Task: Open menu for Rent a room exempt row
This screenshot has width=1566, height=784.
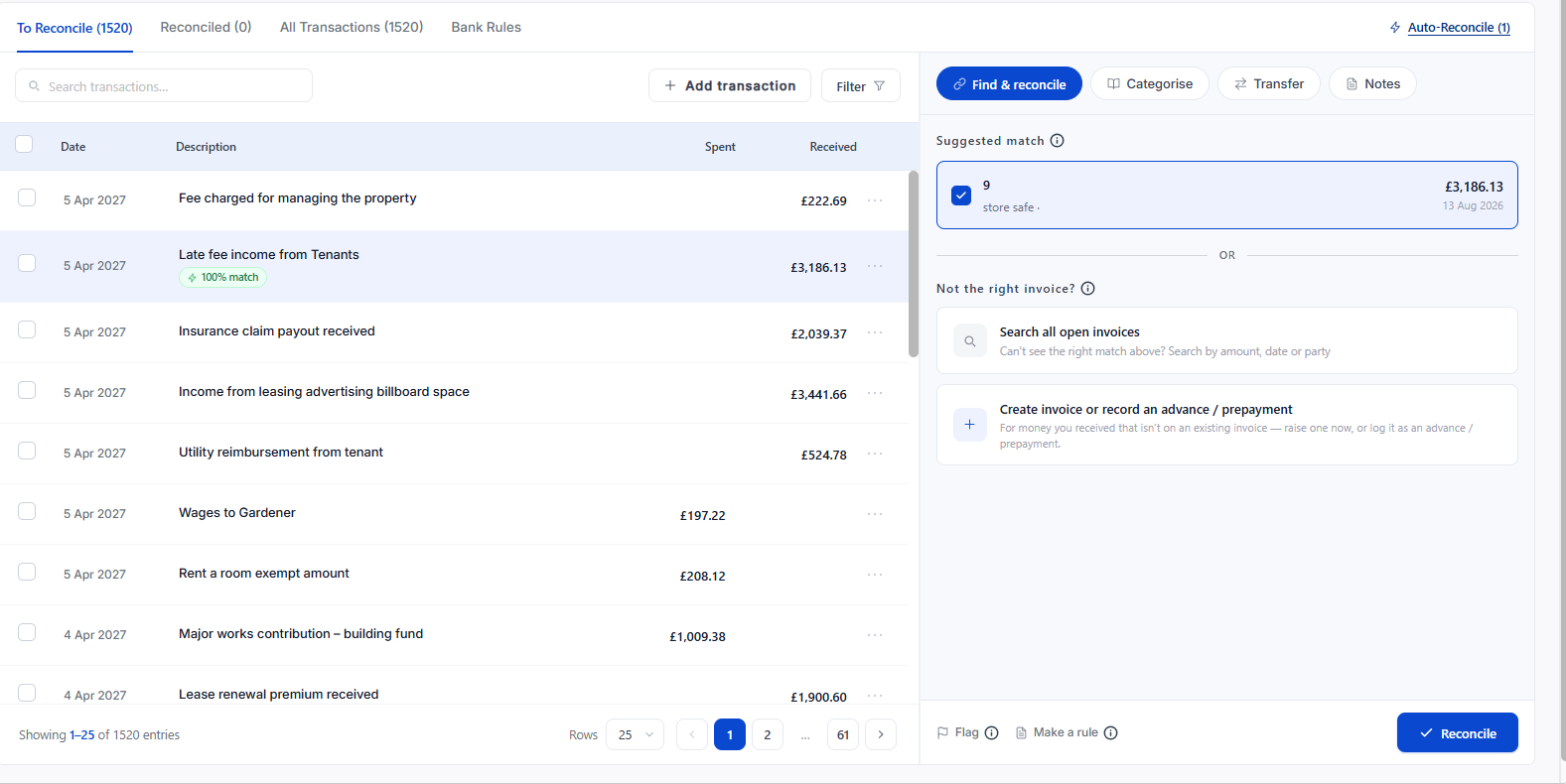Action: click(x=875, y=575)
